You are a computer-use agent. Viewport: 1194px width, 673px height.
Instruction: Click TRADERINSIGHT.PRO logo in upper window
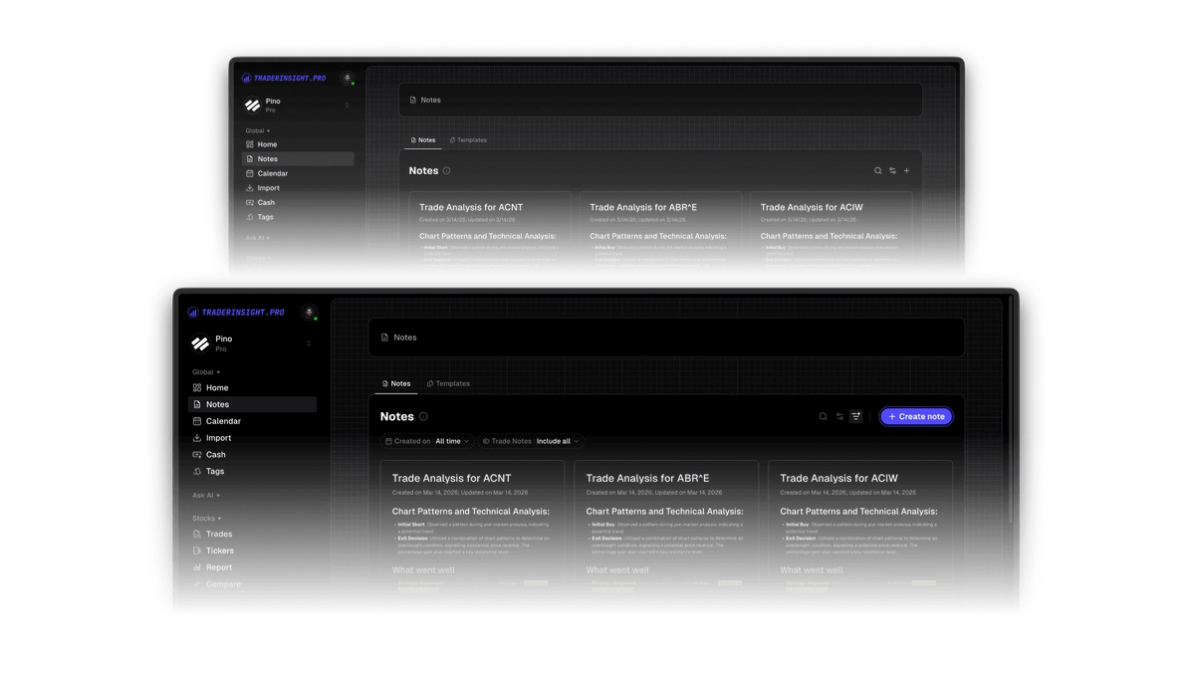(x=284, y=78)
